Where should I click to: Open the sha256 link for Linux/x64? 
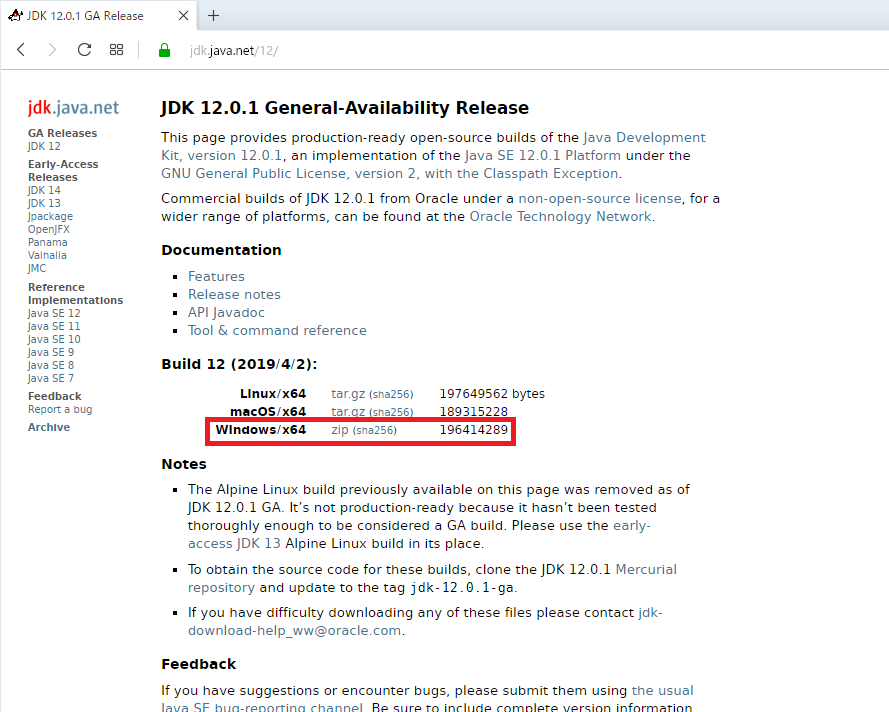pos(391,394)
